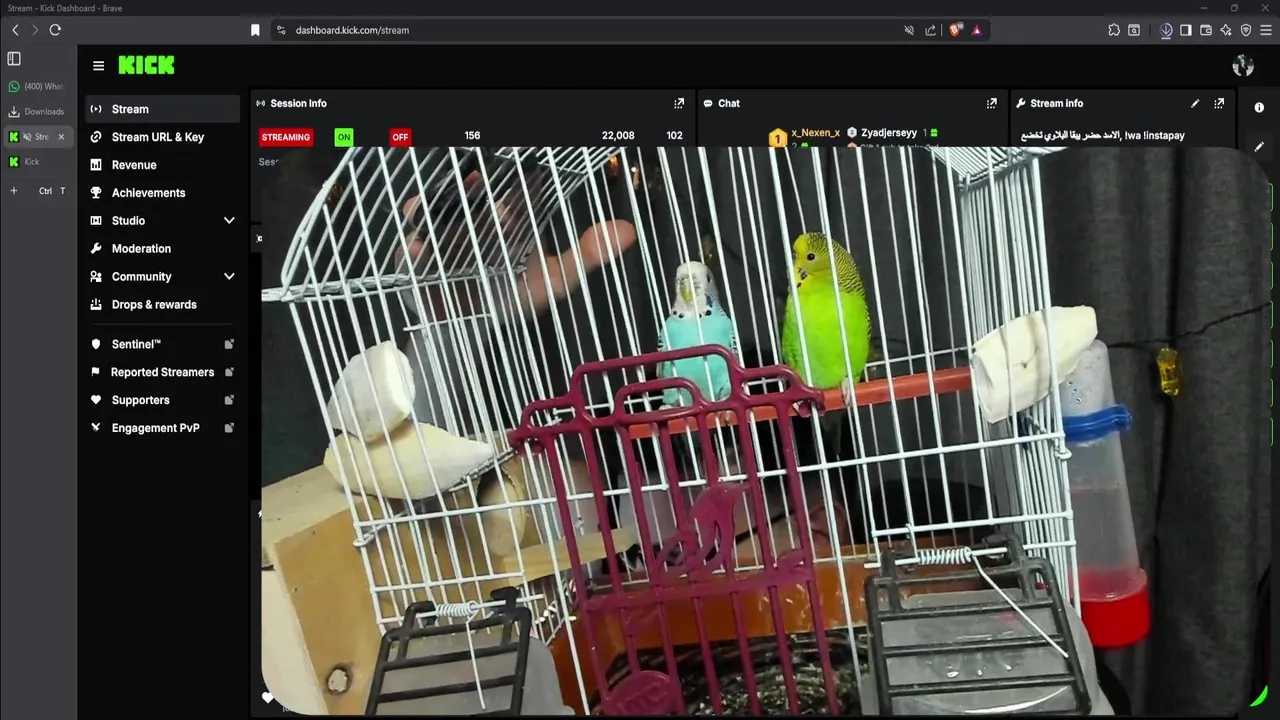Viewport: 1280px width, 720px height.
Task: Open the Leo AI sparkle icon
Action: (1226, 30)
